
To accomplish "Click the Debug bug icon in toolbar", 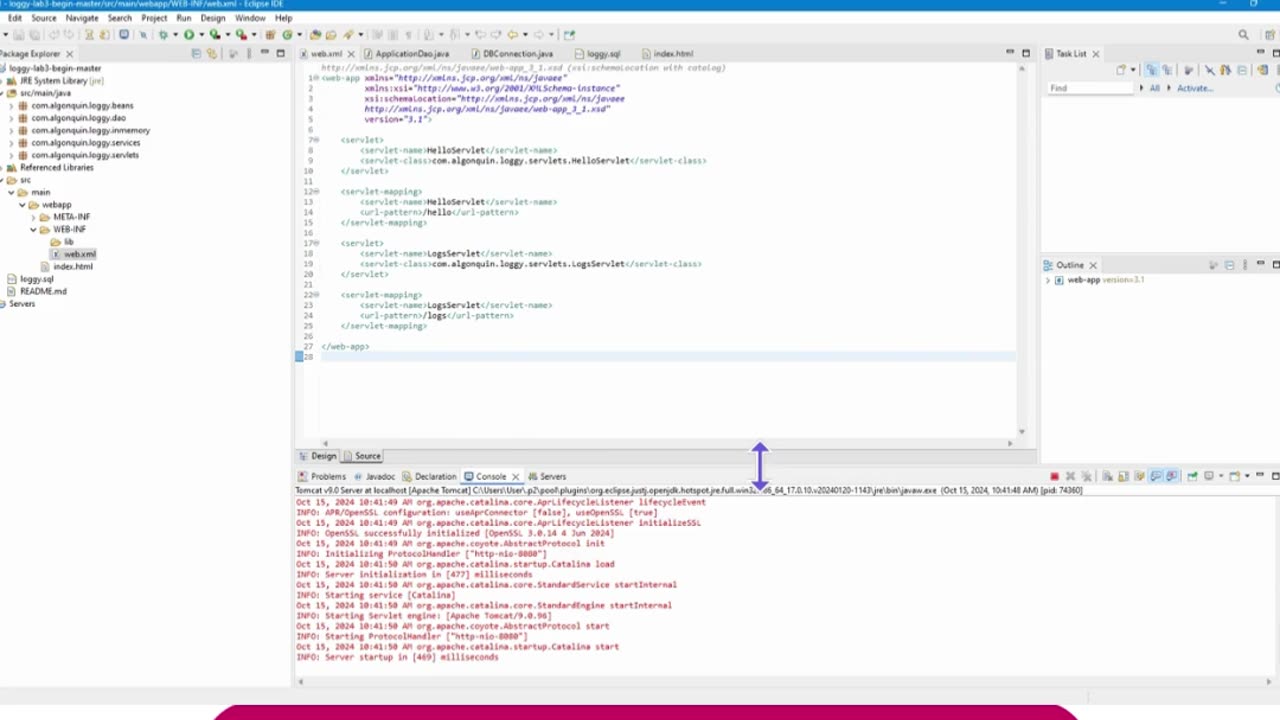I will tap(163, 35).
